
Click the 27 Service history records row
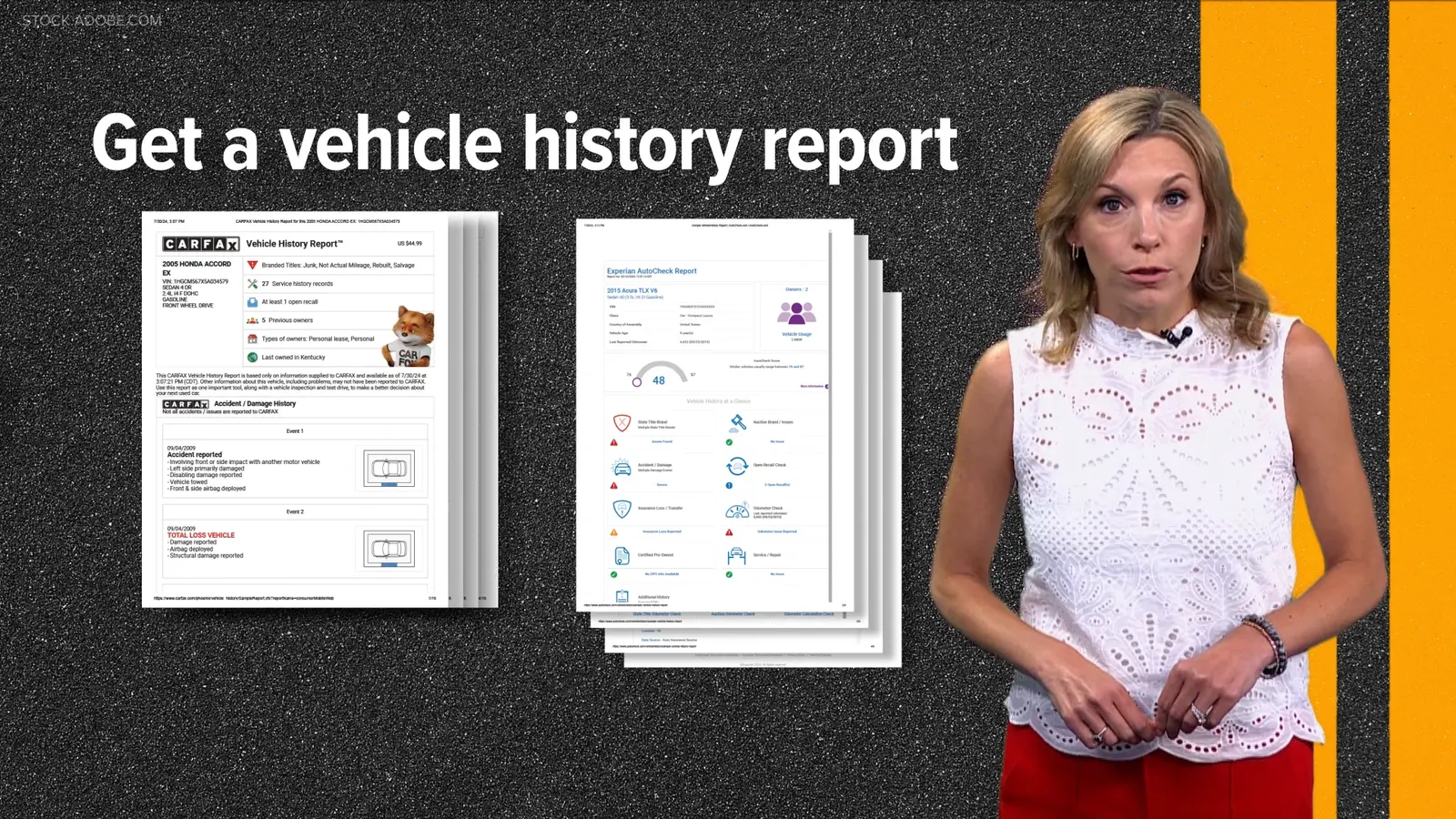pyautogui.click(x=338, y=284)
